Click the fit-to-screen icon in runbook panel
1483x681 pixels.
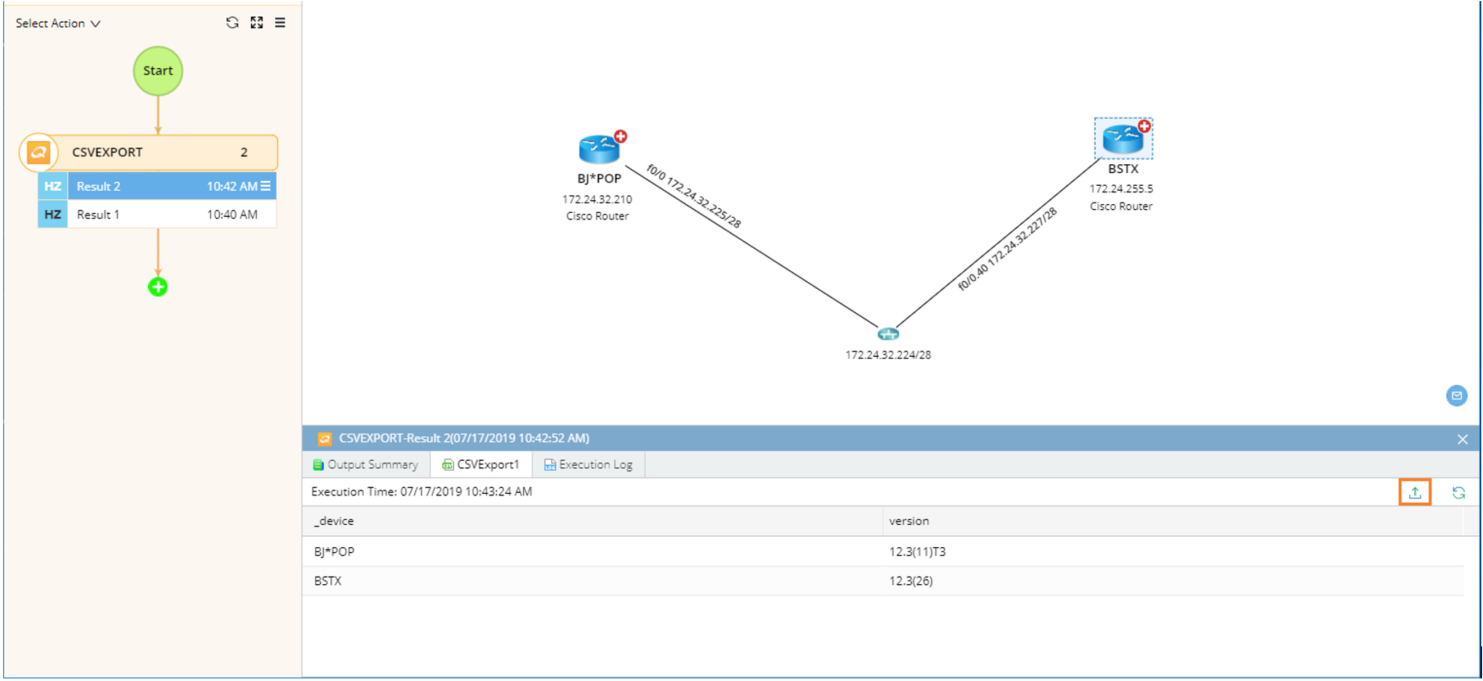tap(257, 23)
